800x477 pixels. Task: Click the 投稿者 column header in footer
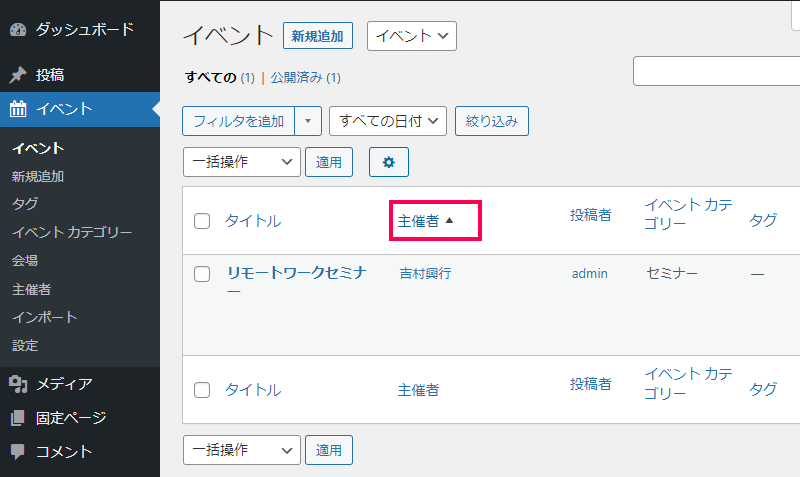(591, 384)
